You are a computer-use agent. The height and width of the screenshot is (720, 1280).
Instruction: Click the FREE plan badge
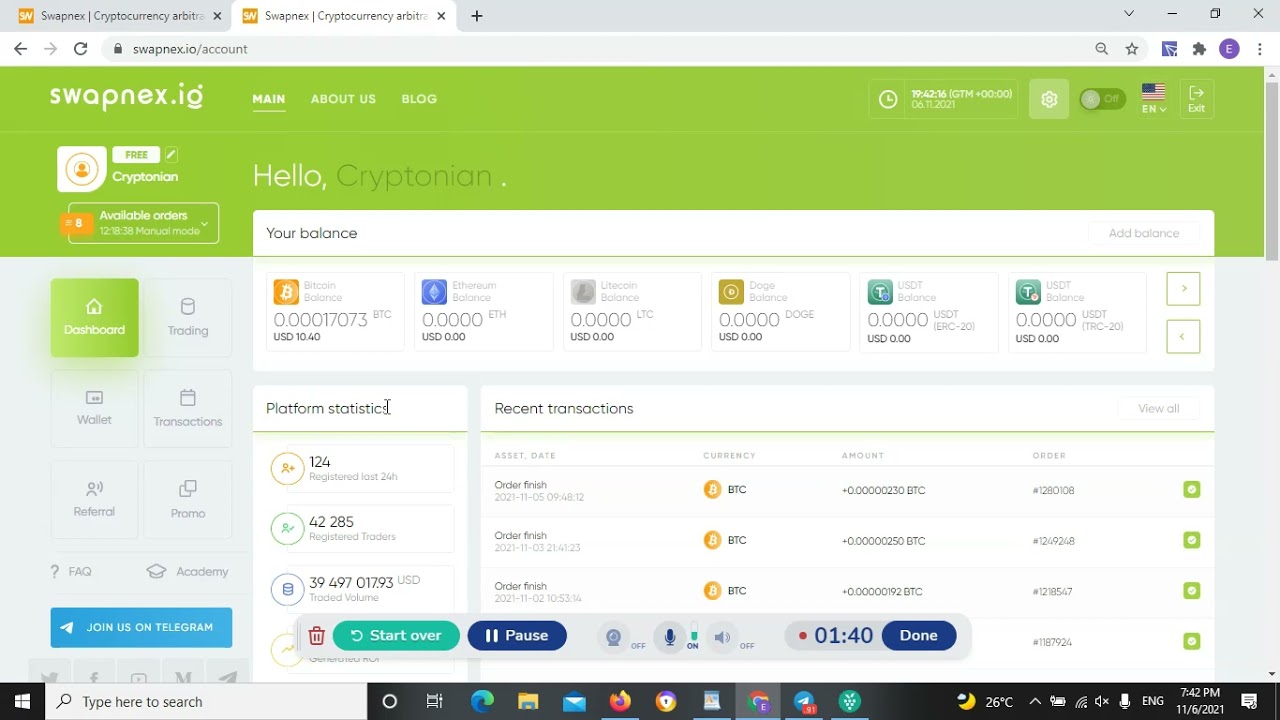click(x=137, y=155)
